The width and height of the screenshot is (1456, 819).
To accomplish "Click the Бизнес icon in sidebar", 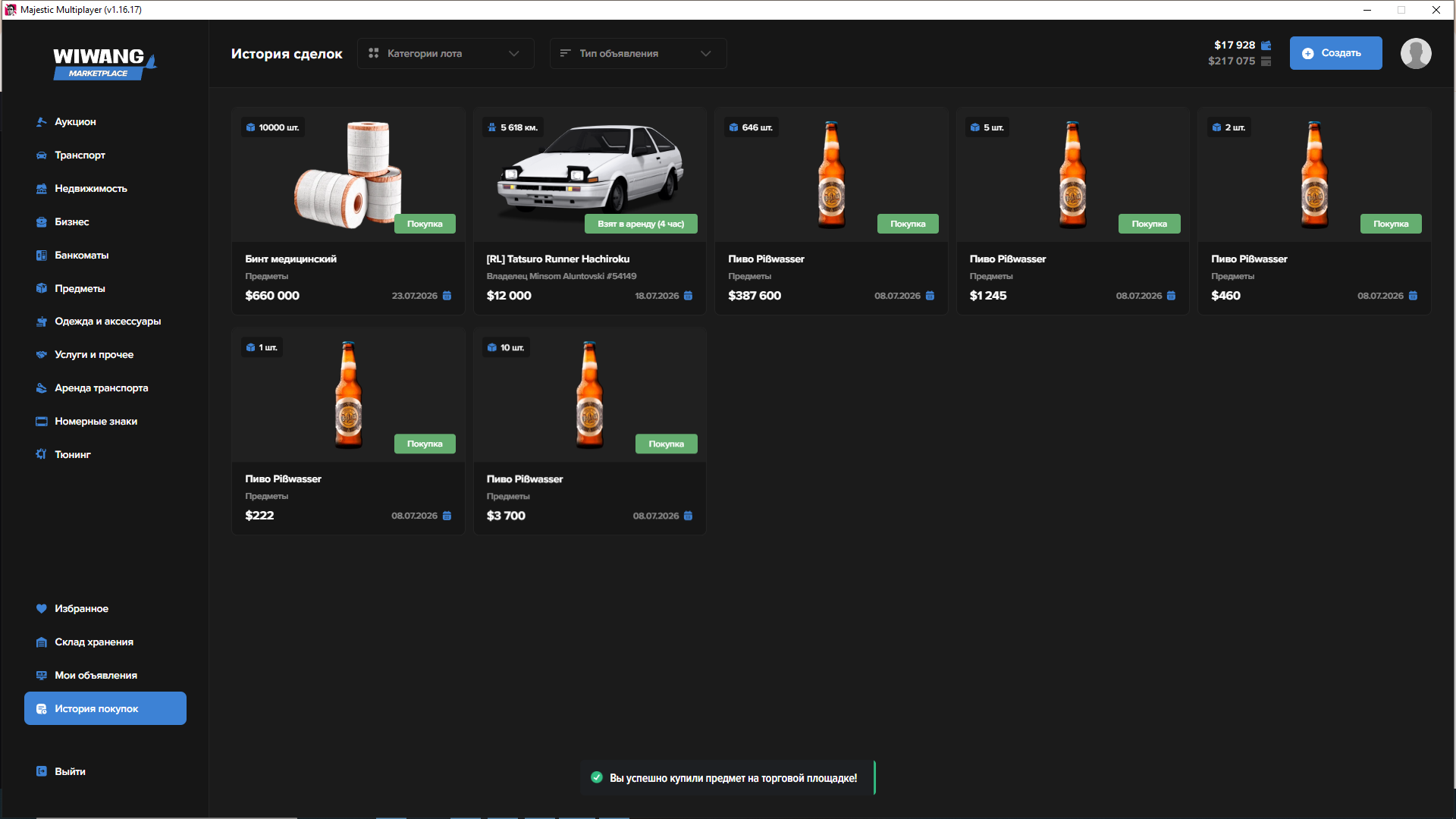I will tap(42, 222).
